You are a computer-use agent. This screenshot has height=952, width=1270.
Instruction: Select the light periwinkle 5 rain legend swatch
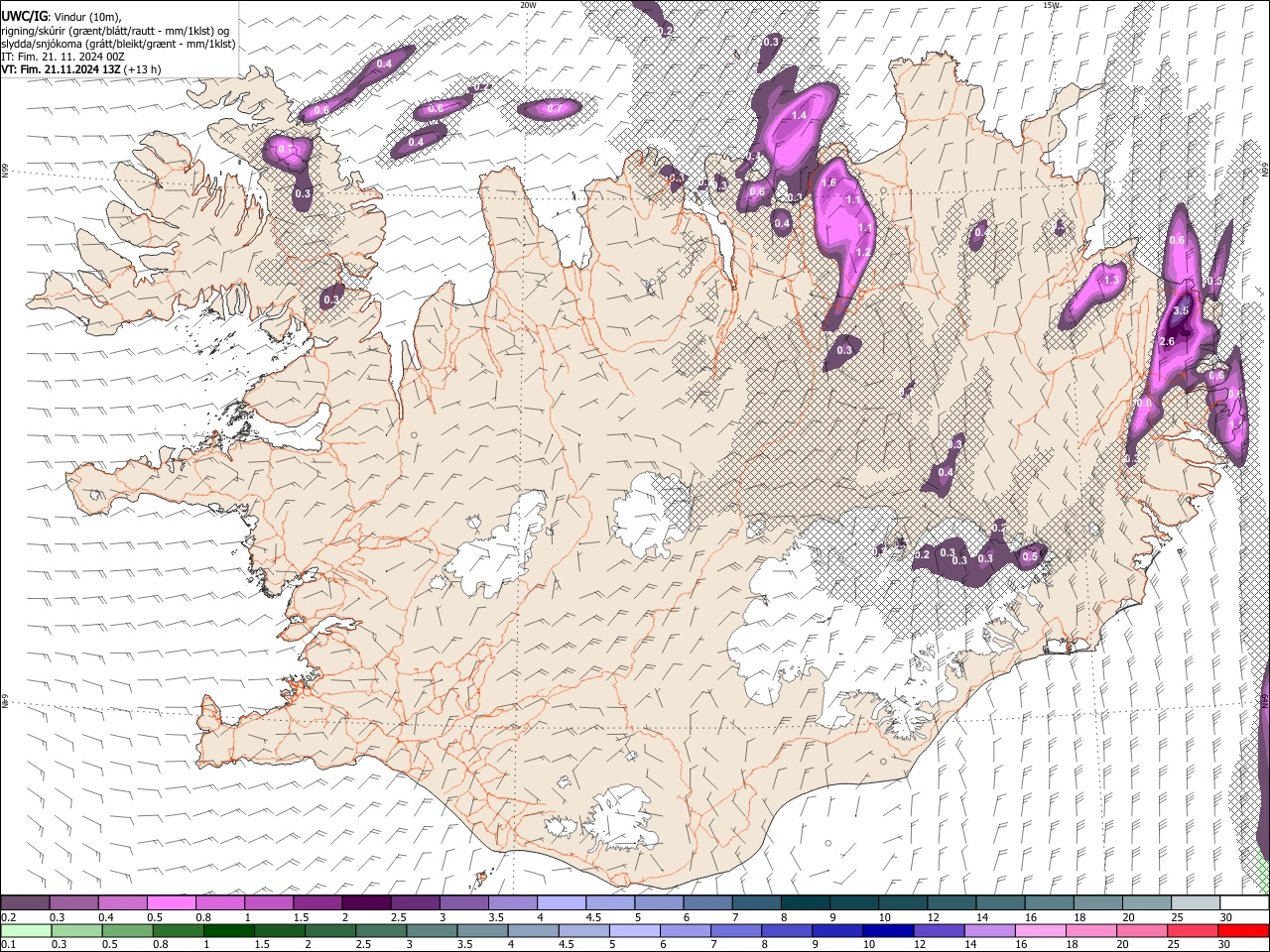tap(635, 931)
